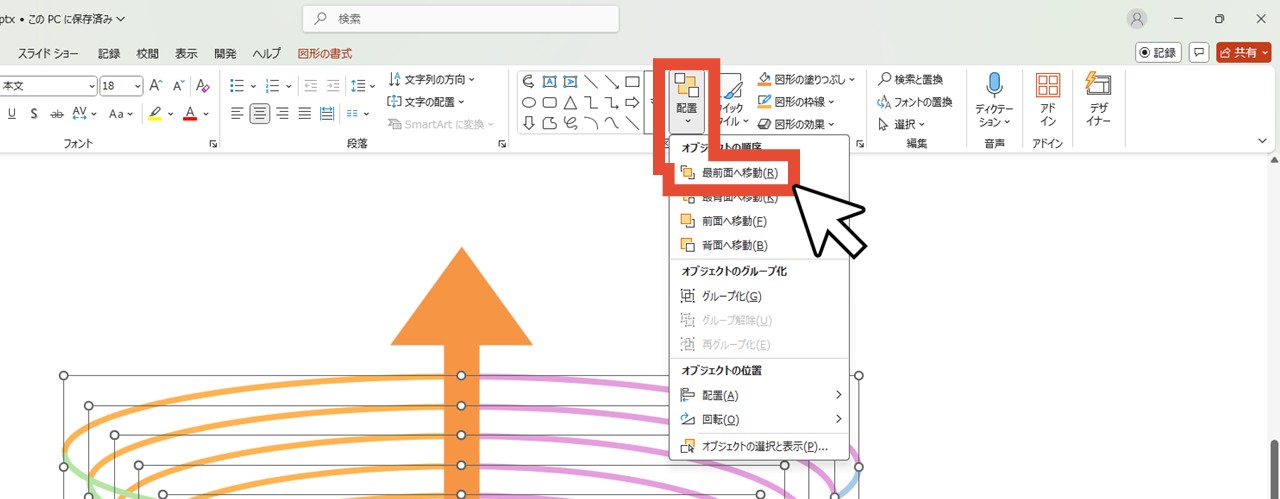This screenshot has width=1280, height=499.
Task: Click the increase font size icon
Action: tap(155, 86)
